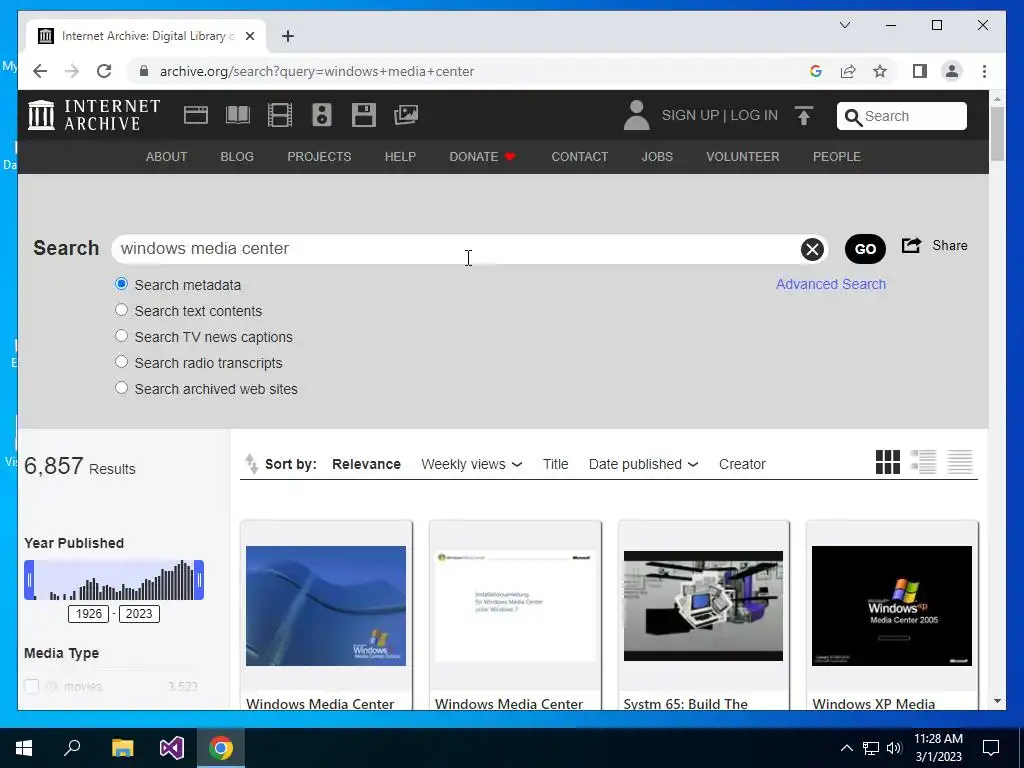The image size is (1024, 768).
Task: Open the CONTACT menu item
Action: (579, 157)
